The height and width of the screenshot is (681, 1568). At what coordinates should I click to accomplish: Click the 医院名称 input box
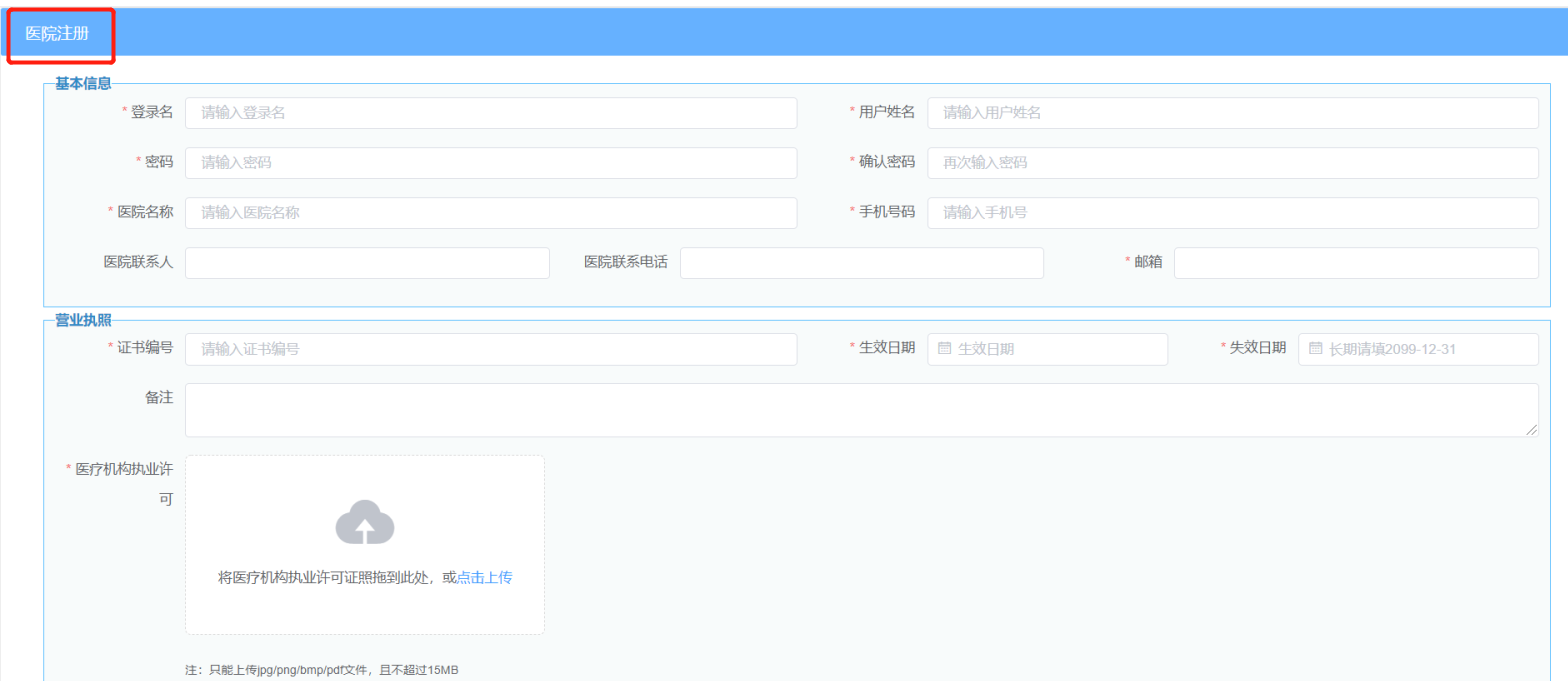(490, 213)
